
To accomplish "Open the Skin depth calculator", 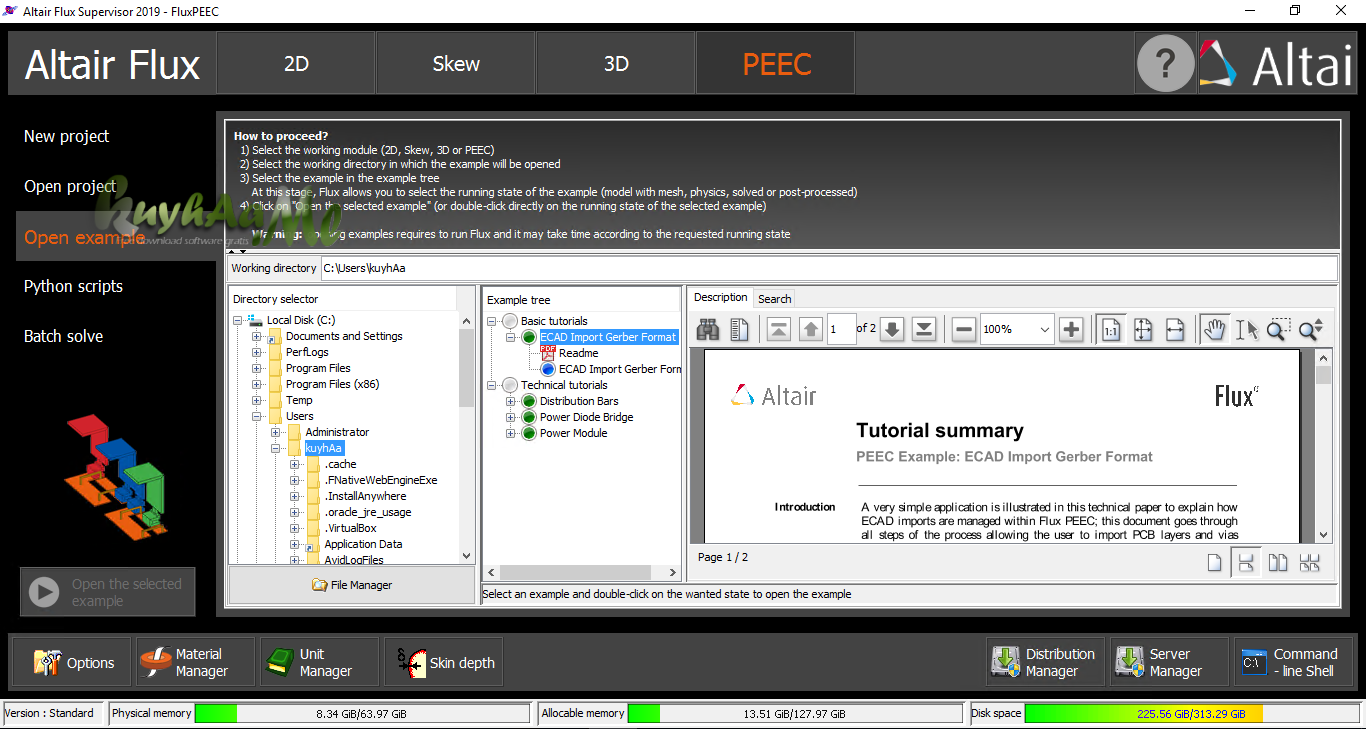I will (x=444, y=662).
